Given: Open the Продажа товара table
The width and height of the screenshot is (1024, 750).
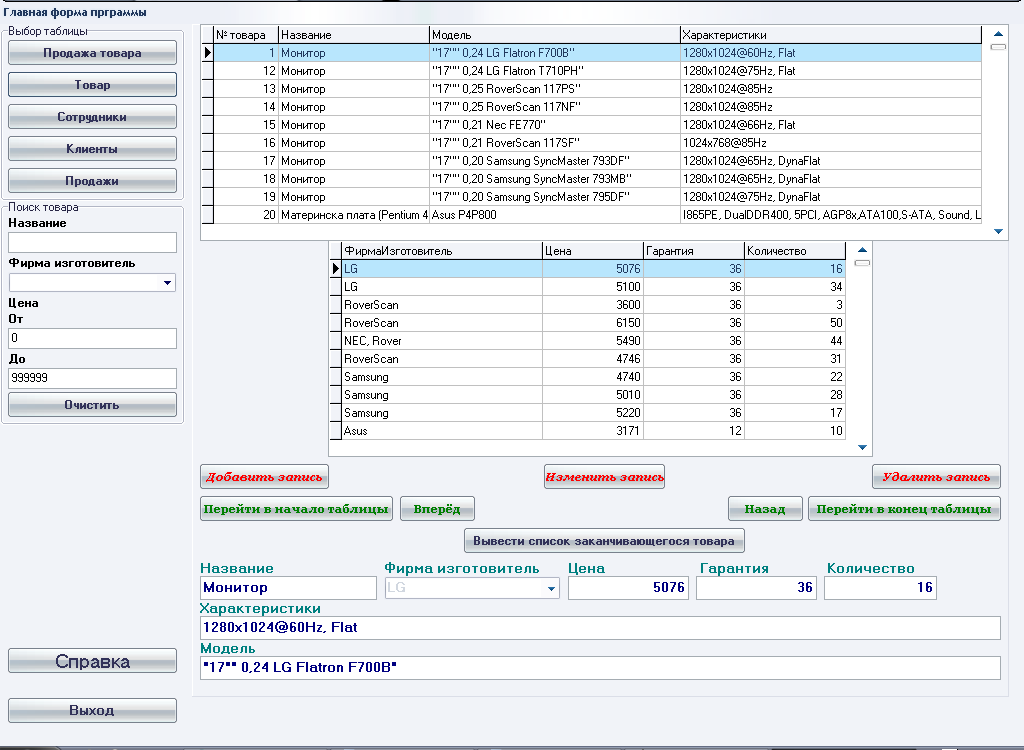Looking at the screenshot, I should coord(92,53).
